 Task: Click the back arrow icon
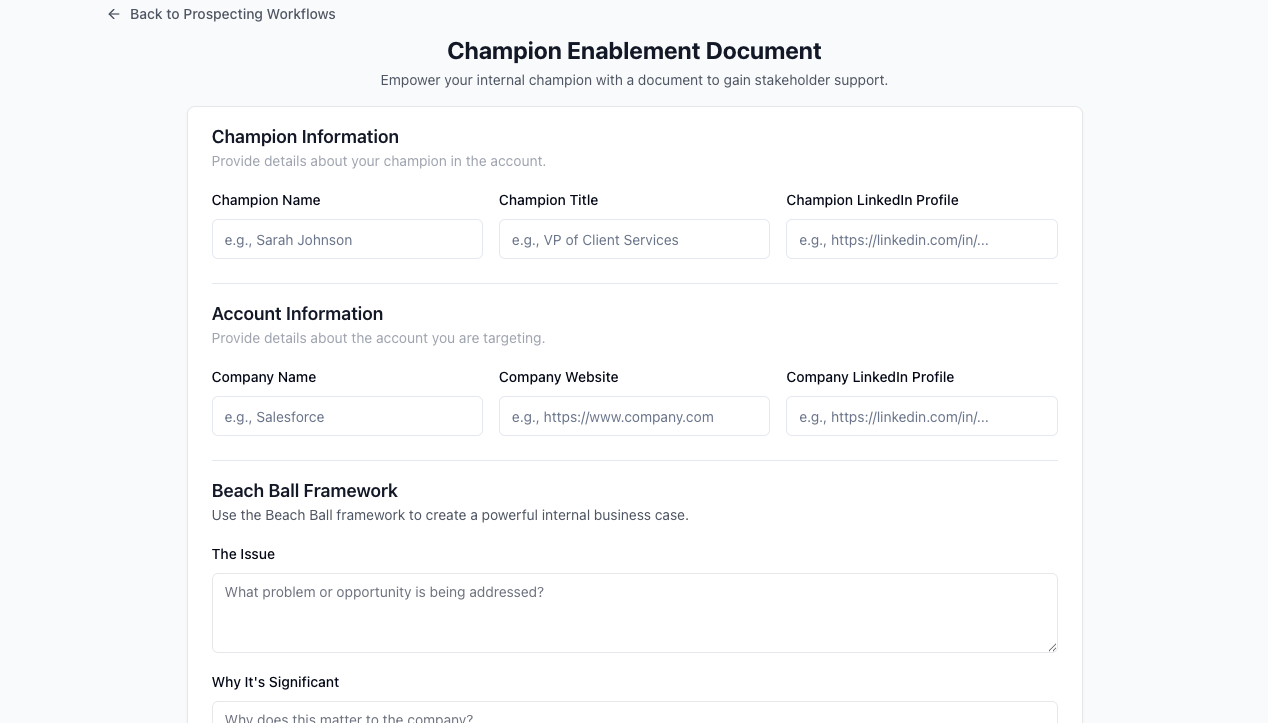pyautogui.click(x=113, y=14)
